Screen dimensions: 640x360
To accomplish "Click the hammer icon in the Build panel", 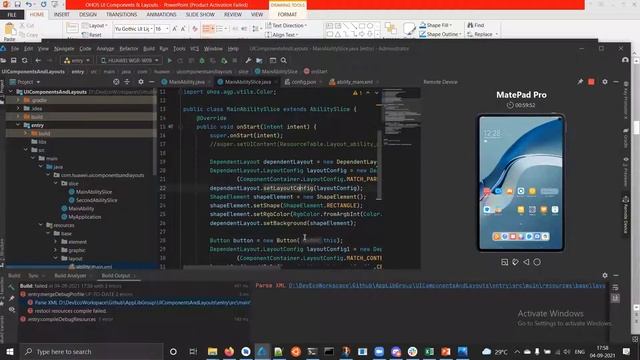I will (x=11, y=287).
